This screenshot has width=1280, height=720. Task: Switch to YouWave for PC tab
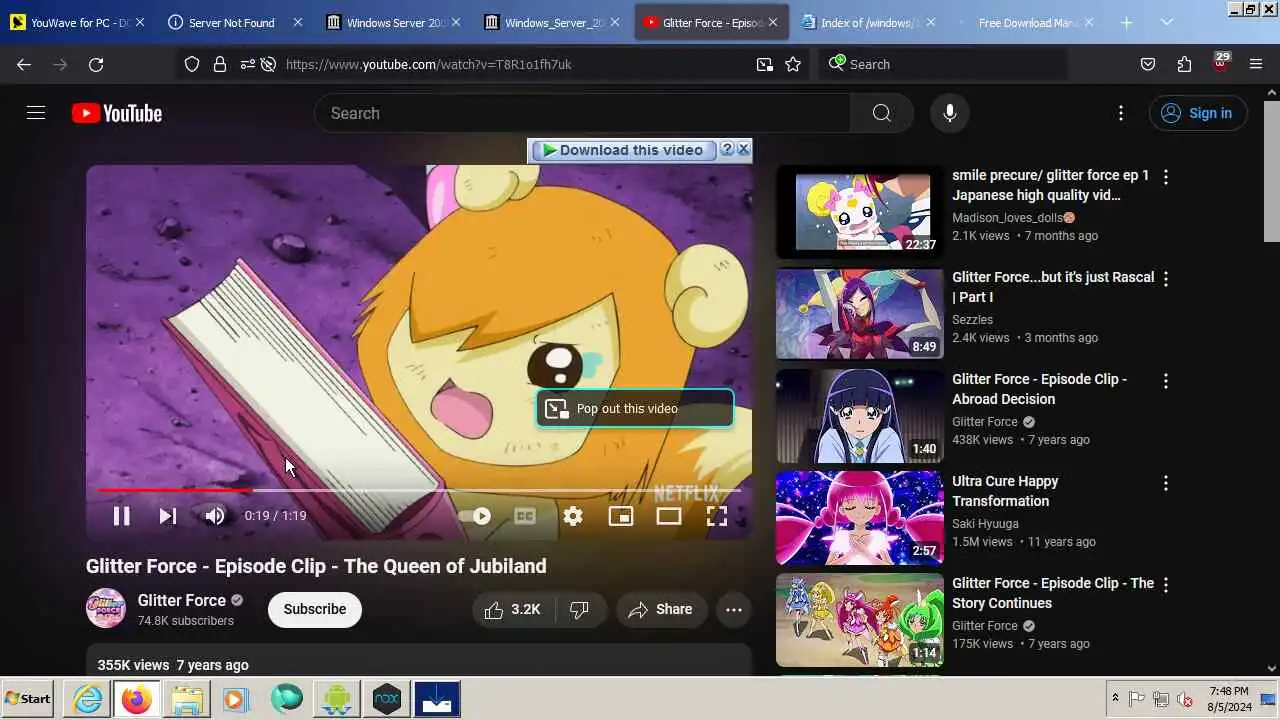pos(78,22)
